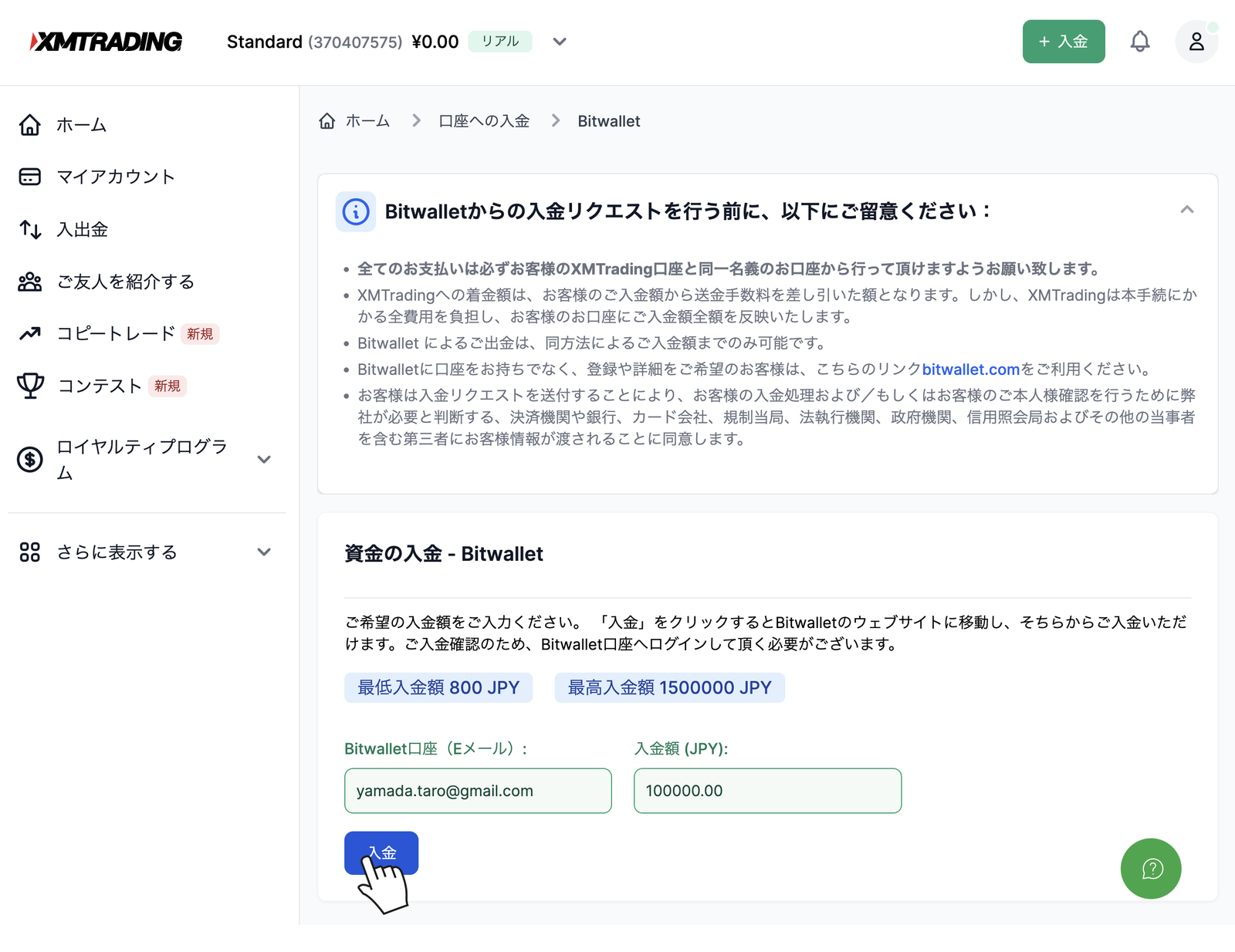
Task: Focus the 入金額 (JPY) amount field
Action: click(x=767, y=791)
